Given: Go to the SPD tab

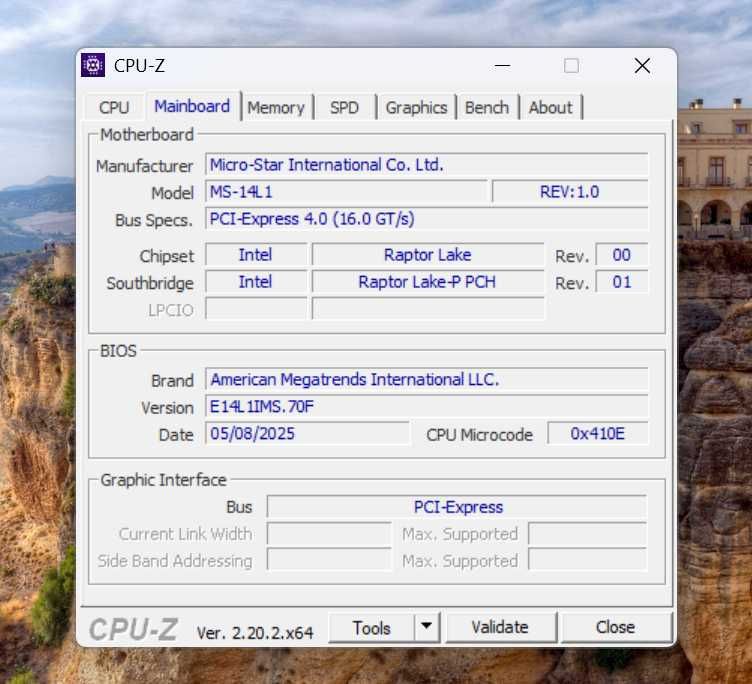Looking at the screenshot, I should tap(344, 107).
